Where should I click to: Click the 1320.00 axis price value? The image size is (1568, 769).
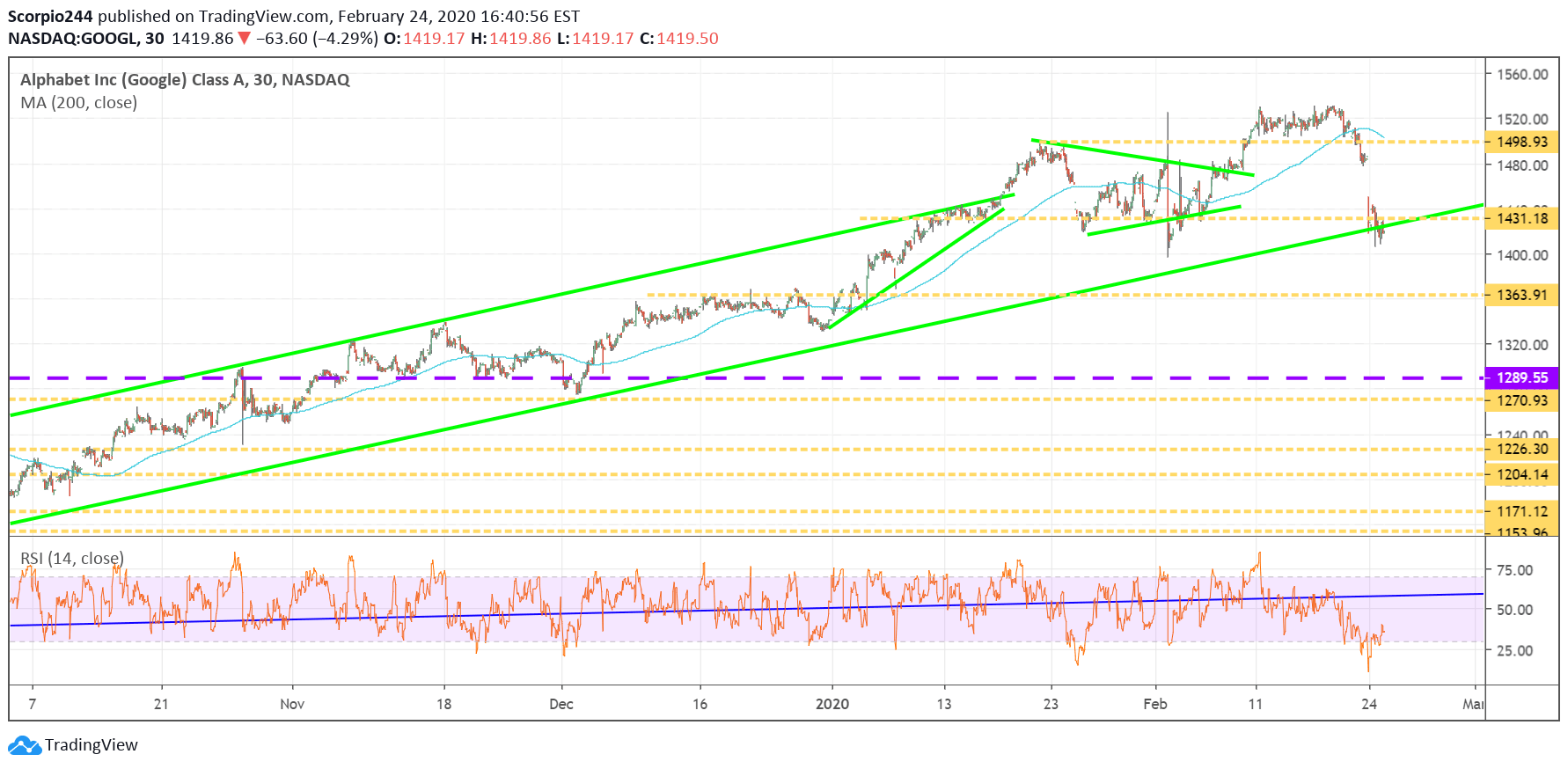point(1522,345)
